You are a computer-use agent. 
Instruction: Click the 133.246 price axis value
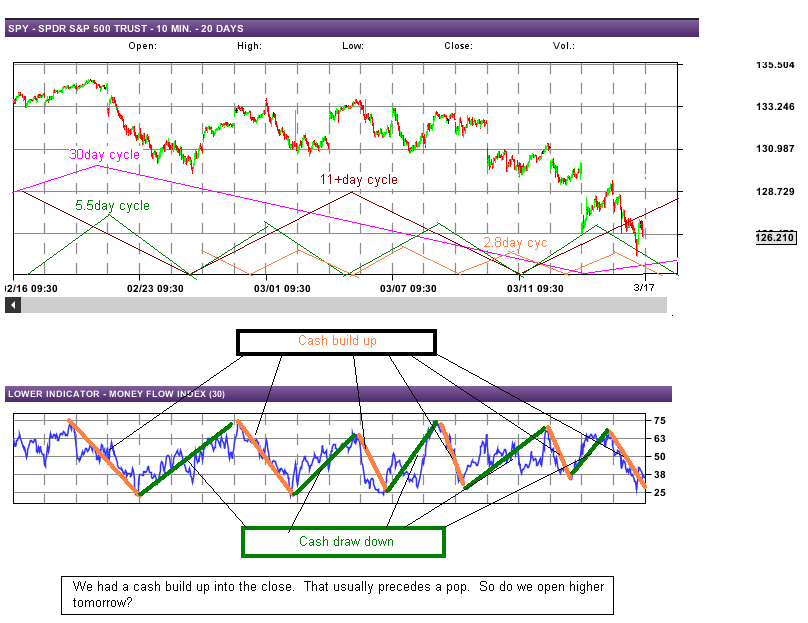tap(775, 107)
